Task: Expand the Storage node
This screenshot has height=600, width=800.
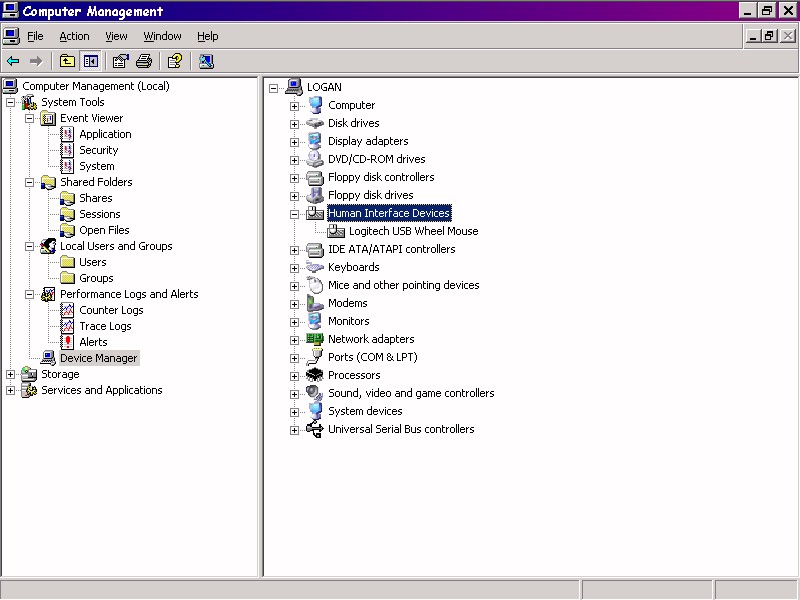Action: (10, 374)
